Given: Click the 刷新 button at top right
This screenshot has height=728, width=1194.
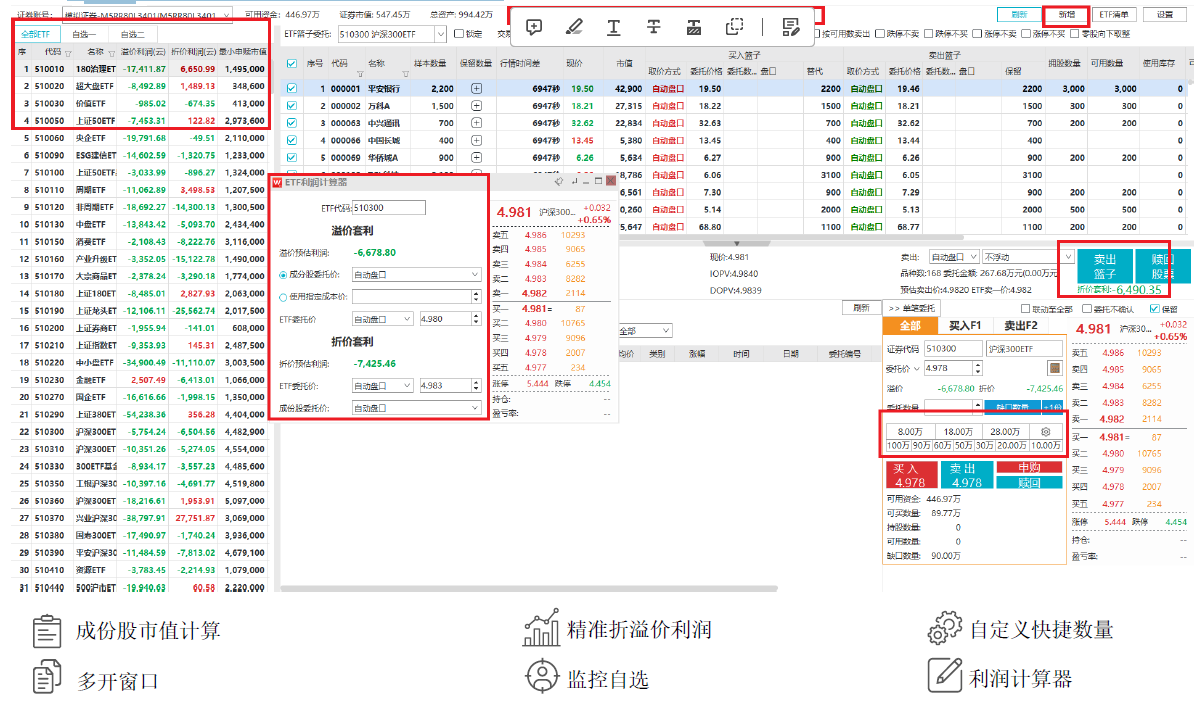Looking at the screenshot, I should tap(1019, 14).
